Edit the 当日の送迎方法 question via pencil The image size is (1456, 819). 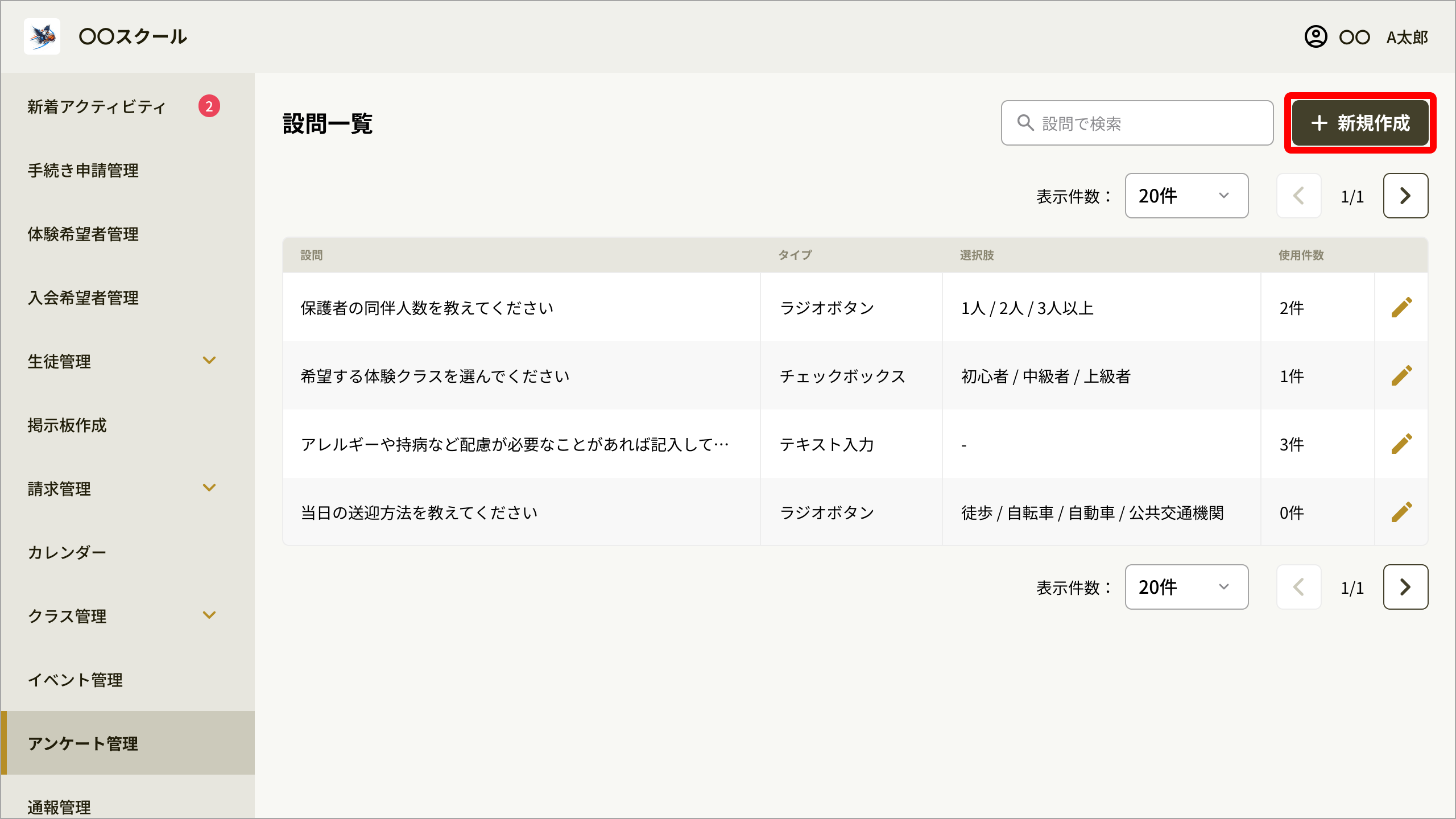pyautogui.click(x=1401, y=512)
